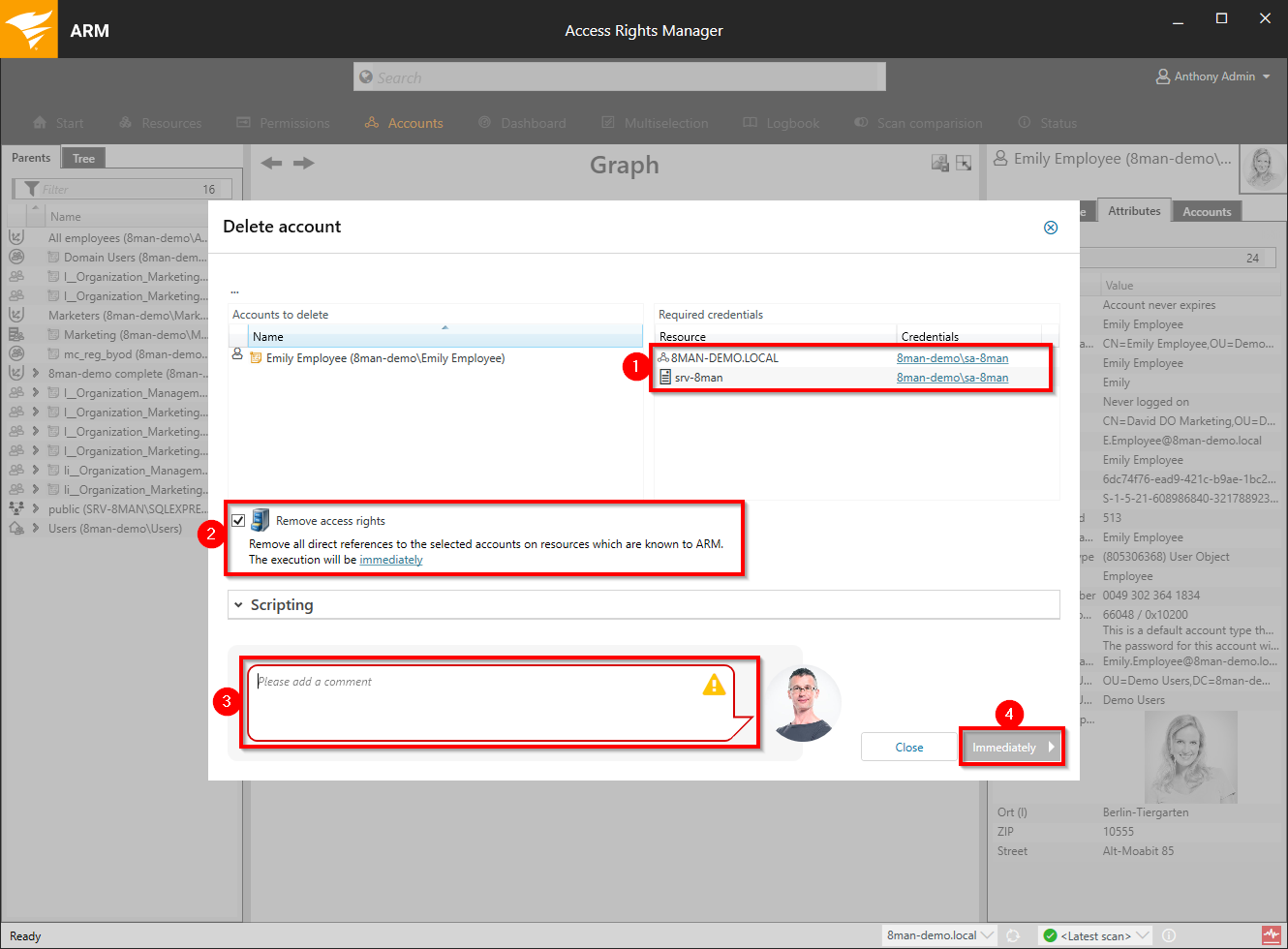
Task: Close the Delete account dialog via X icon
Action: click(x=1050, y=228)
